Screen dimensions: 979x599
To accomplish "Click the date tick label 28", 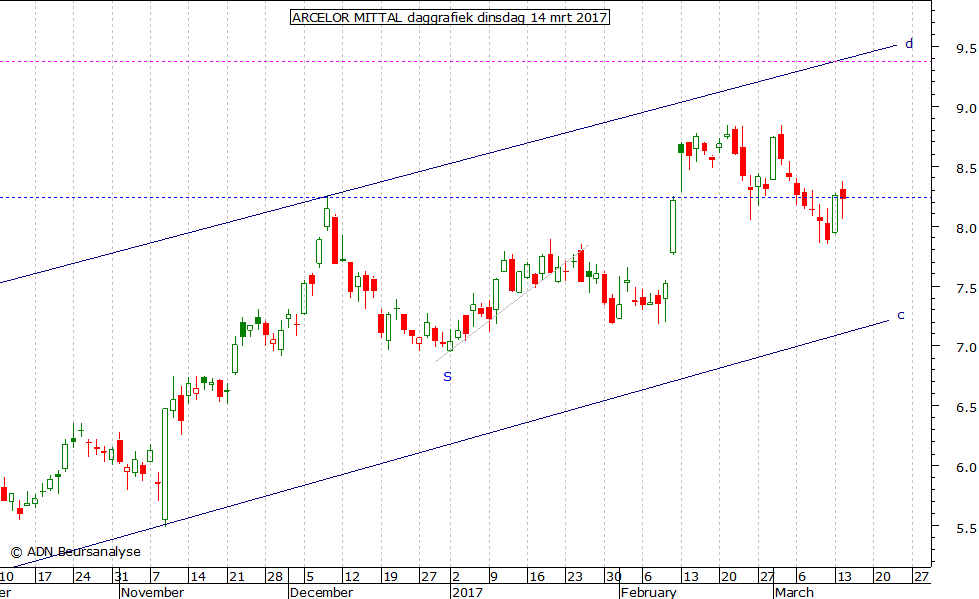I will pos(275,577).
